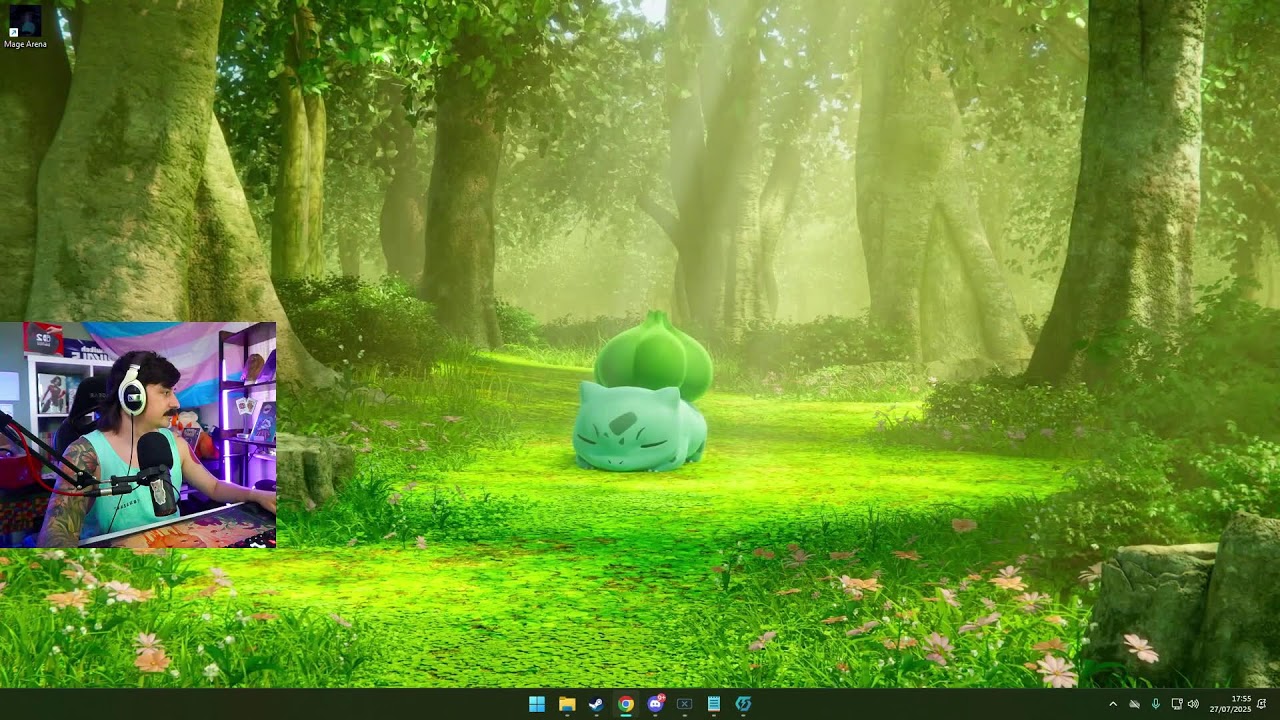The height and width of the screenshot is (720, 1280).
Task: Open Discord from the taskbar
Action: [655, 704]
